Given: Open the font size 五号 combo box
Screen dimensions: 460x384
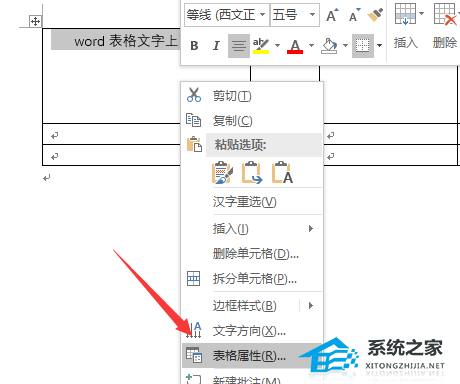Looking at the screenshot, I should [x=295, y=15].
